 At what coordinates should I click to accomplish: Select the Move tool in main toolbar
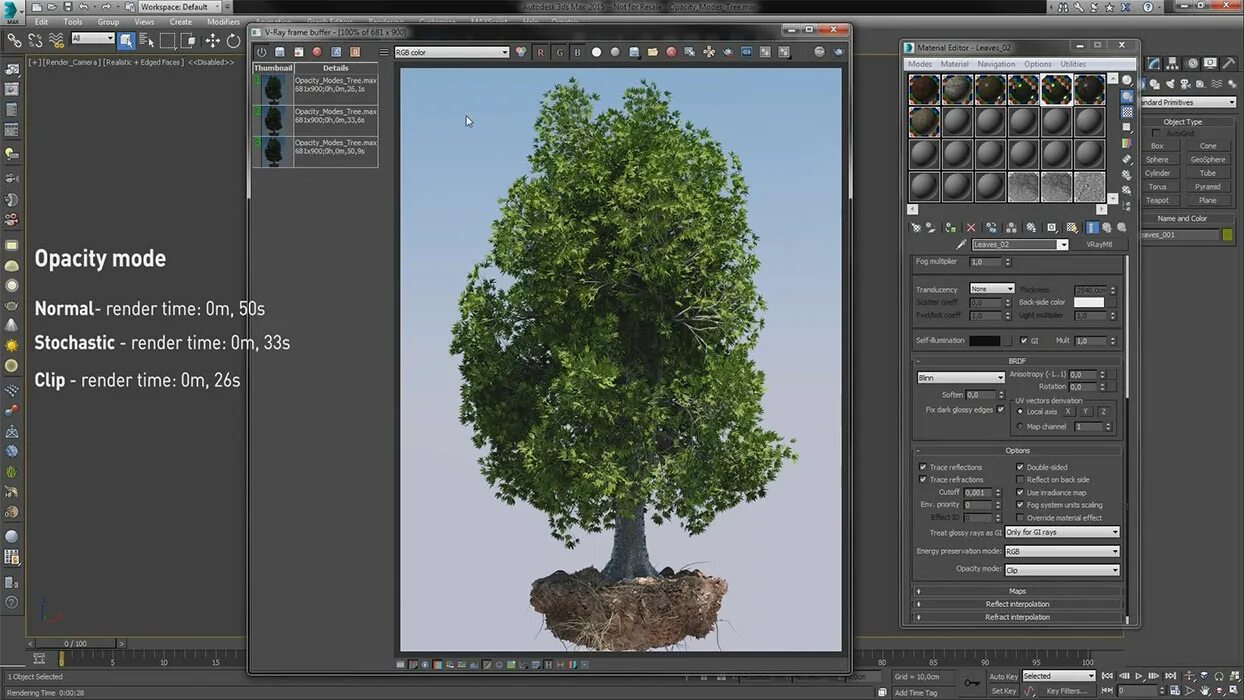point(212,41)
